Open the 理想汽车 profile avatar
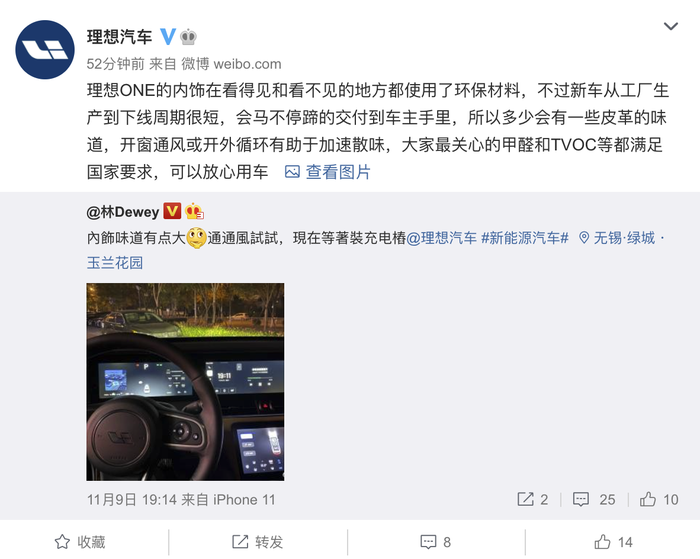The image size is (700, 559). (x=45, y=50)
